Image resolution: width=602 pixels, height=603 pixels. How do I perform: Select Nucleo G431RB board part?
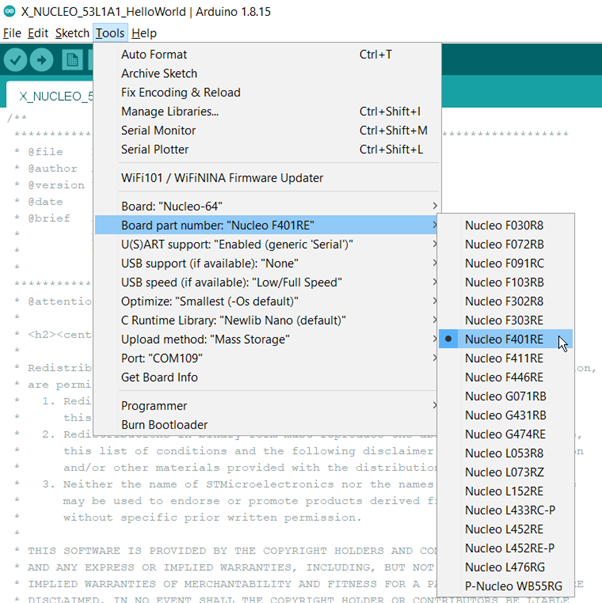pyautogui.click(x=505, y=415)
